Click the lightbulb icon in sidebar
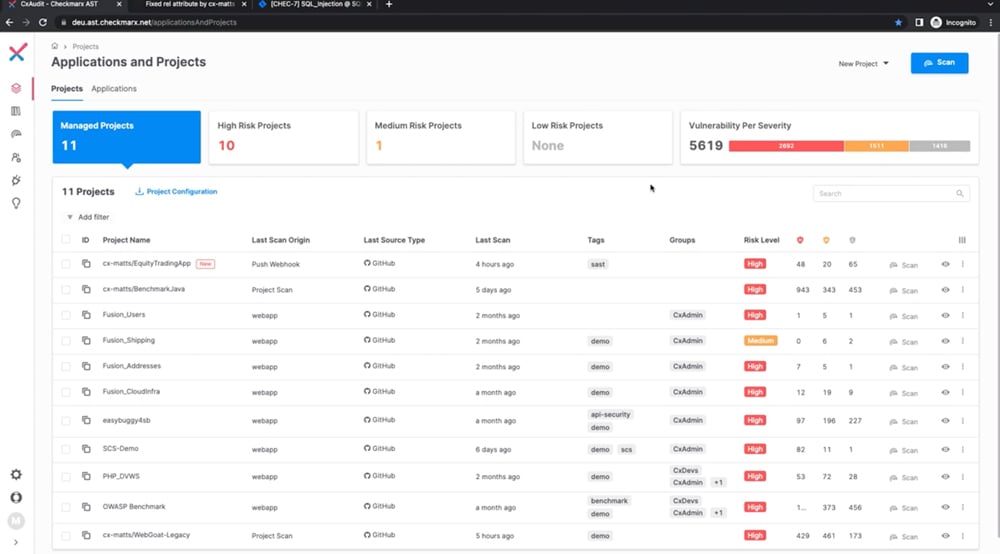The image size is (1000, 554). (16, 203)
